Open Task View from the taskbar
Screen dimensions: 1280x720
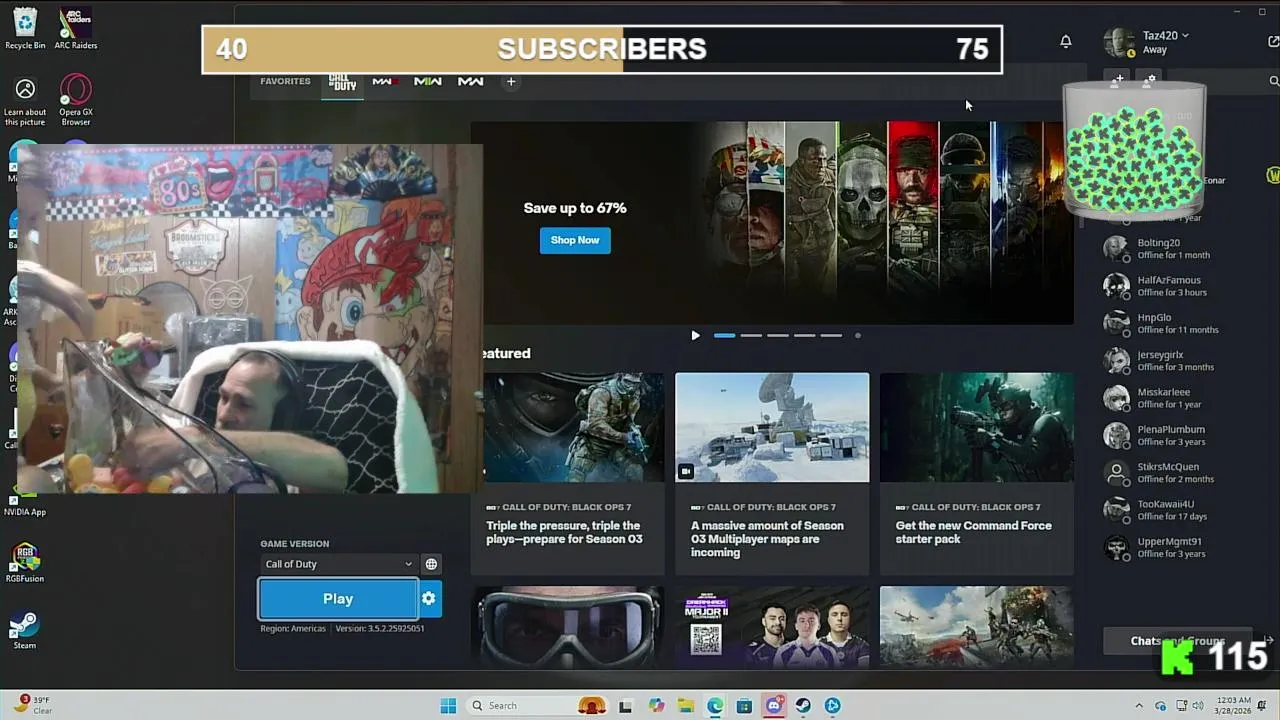[626, 706]
